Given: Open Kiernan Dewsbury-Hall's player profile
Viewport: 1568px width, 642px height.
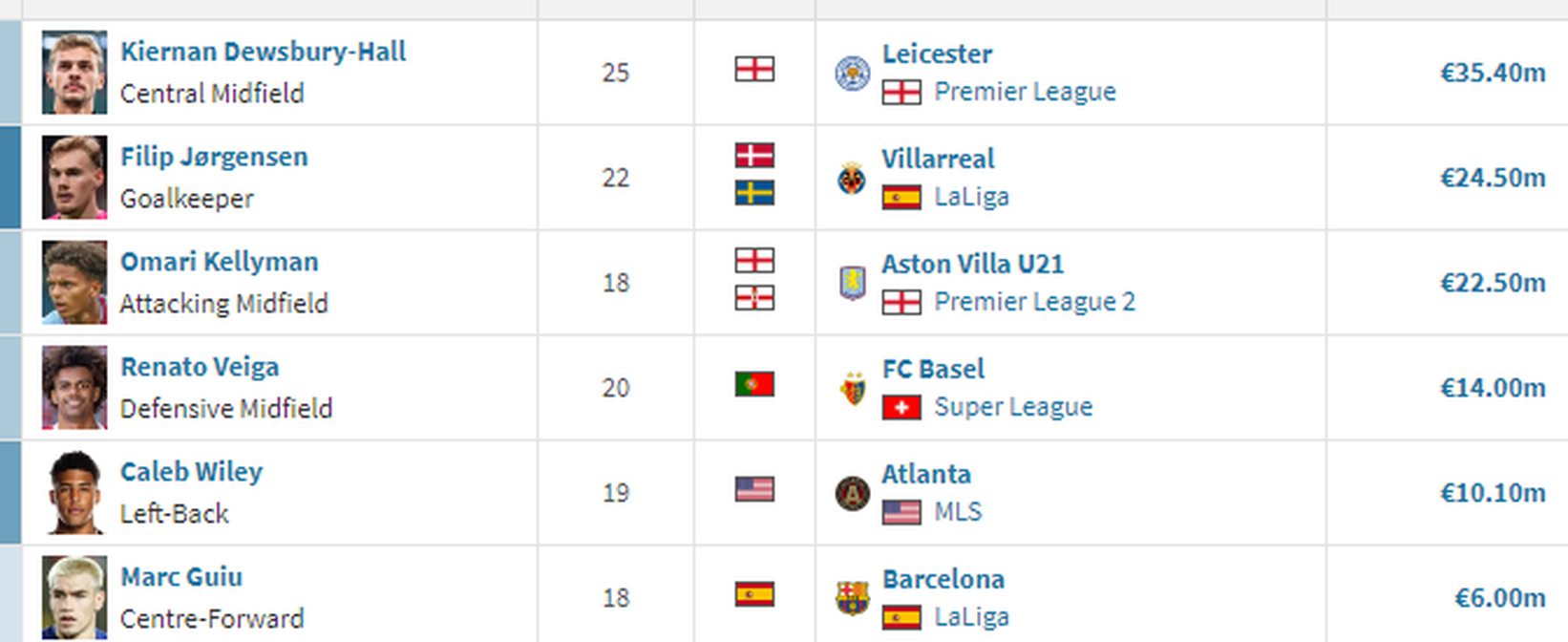Looking at the screenshot, I should pos(263,52).
